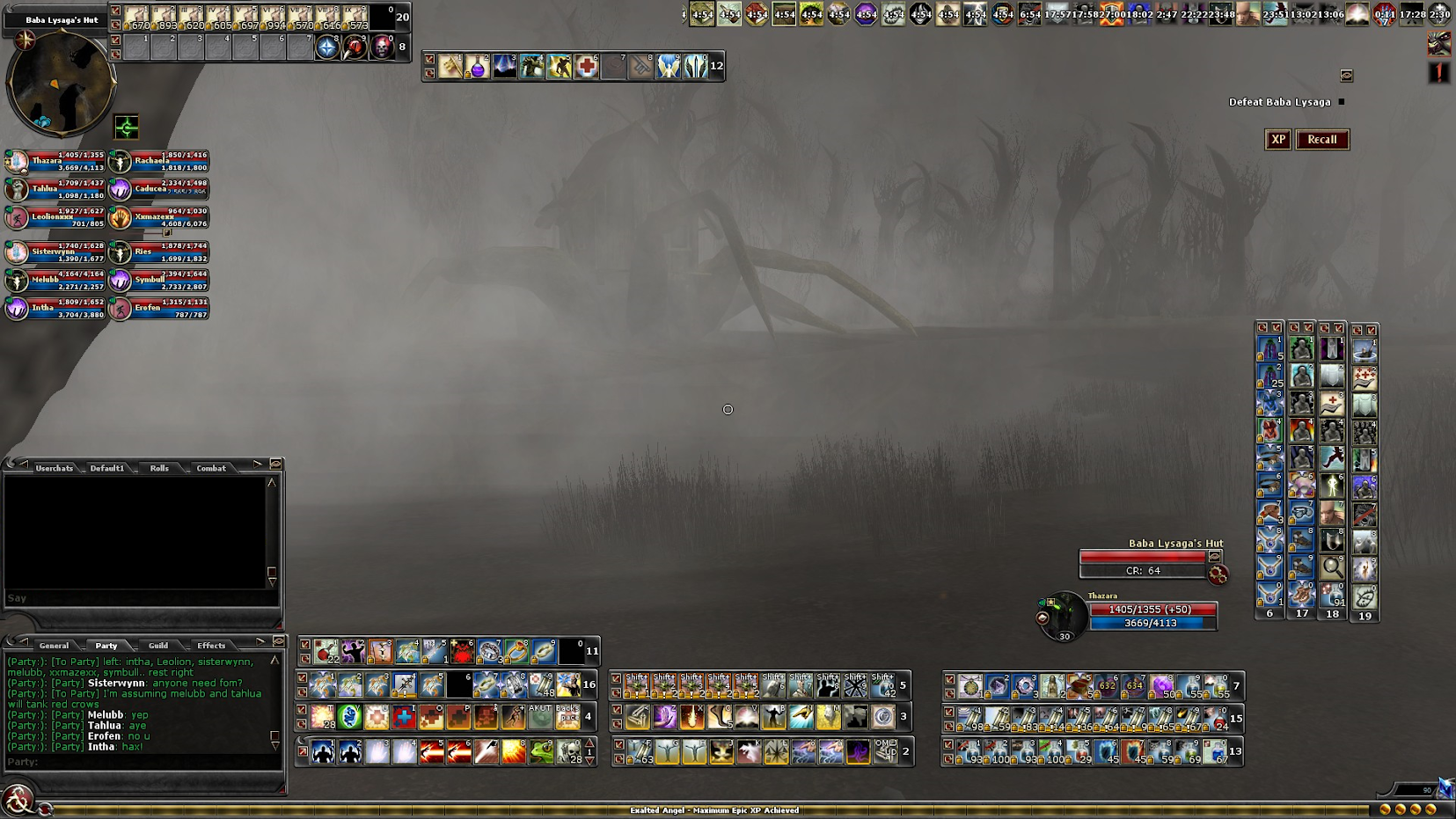Image resolution: width=1456 pixels, height=819 pixels.
Task: Select party member Melubb
Action: click(x=55, y=281)
